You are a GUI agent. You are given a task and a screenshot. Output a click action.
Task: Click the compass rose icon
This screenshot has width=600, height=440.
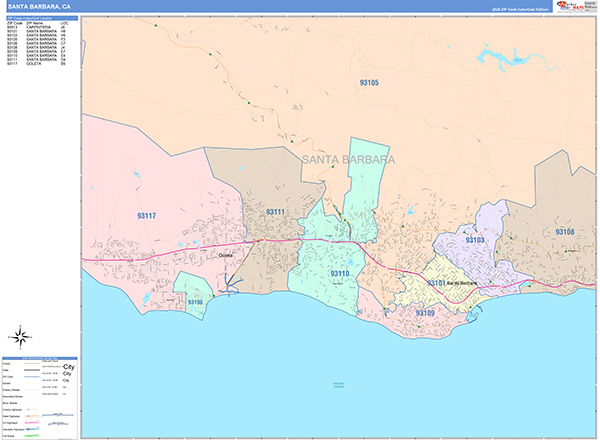[20, 337]
